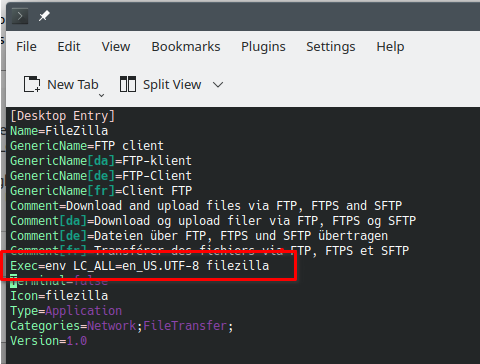Viewport: 480px width, 364px height.
Task: Open the Bookmarks menu
Action: point(186,47)
